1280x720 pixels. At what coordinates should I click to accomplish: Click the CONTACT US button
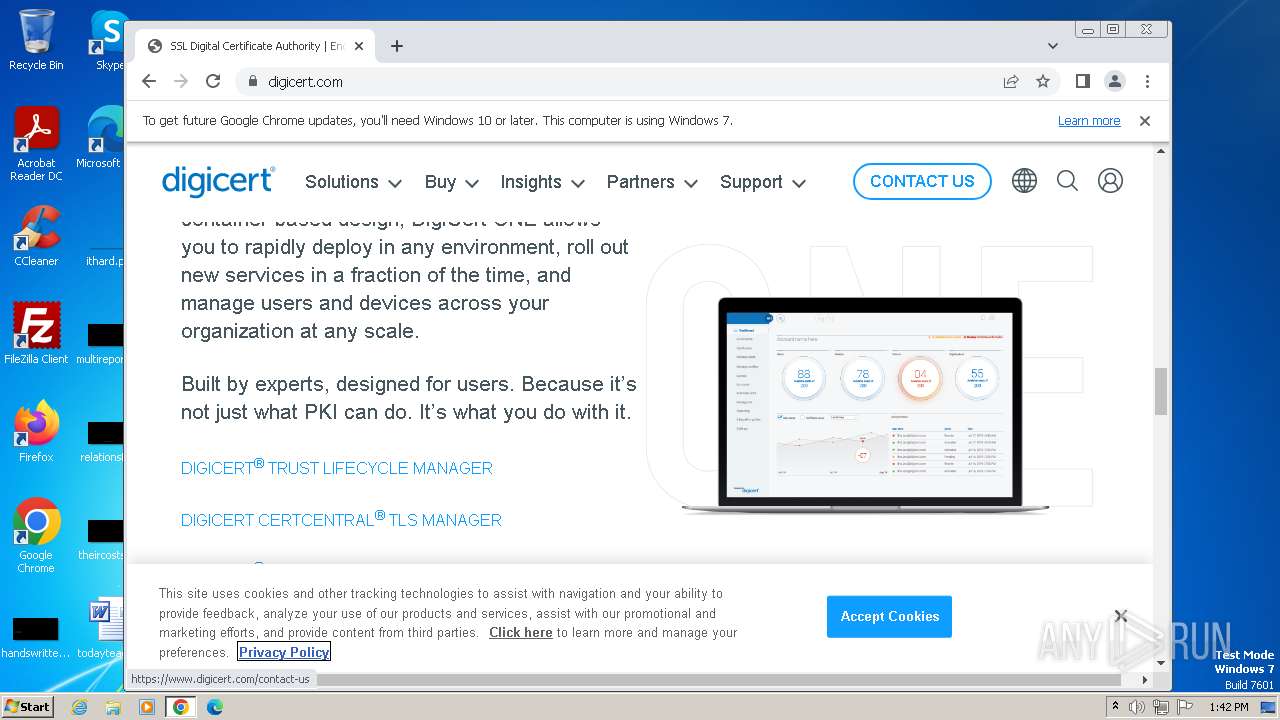[x=922, y=181]
